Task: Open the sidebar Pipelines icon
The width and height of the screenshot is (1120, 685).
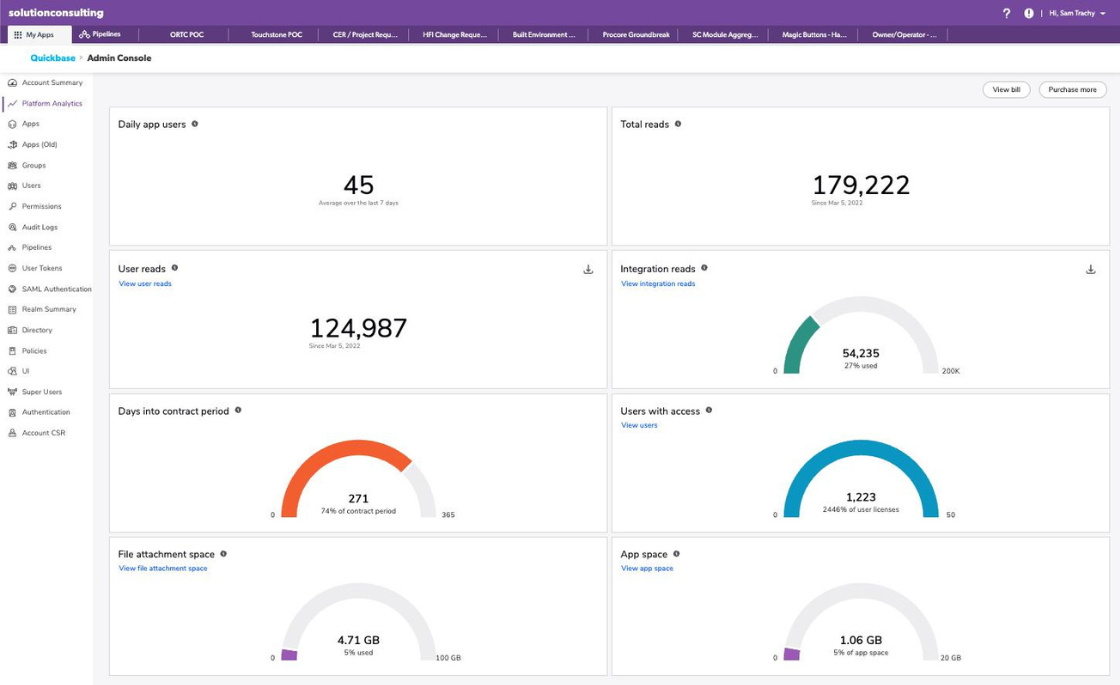Action: pos(12,248)
